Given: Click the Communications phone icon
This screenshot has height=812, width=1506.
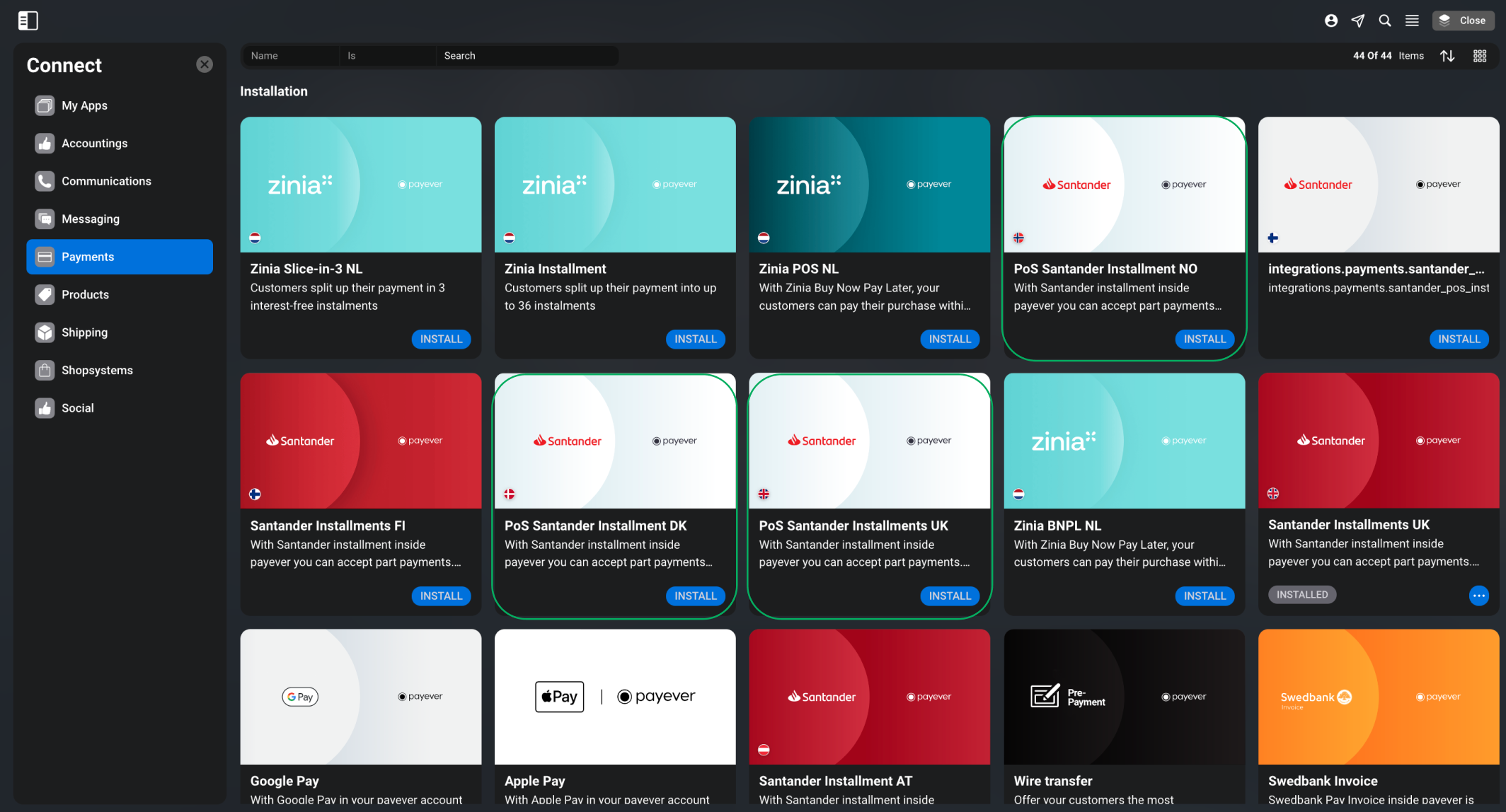Looking at the screenshot, I should pyautogui.click(x=45, y=181).
